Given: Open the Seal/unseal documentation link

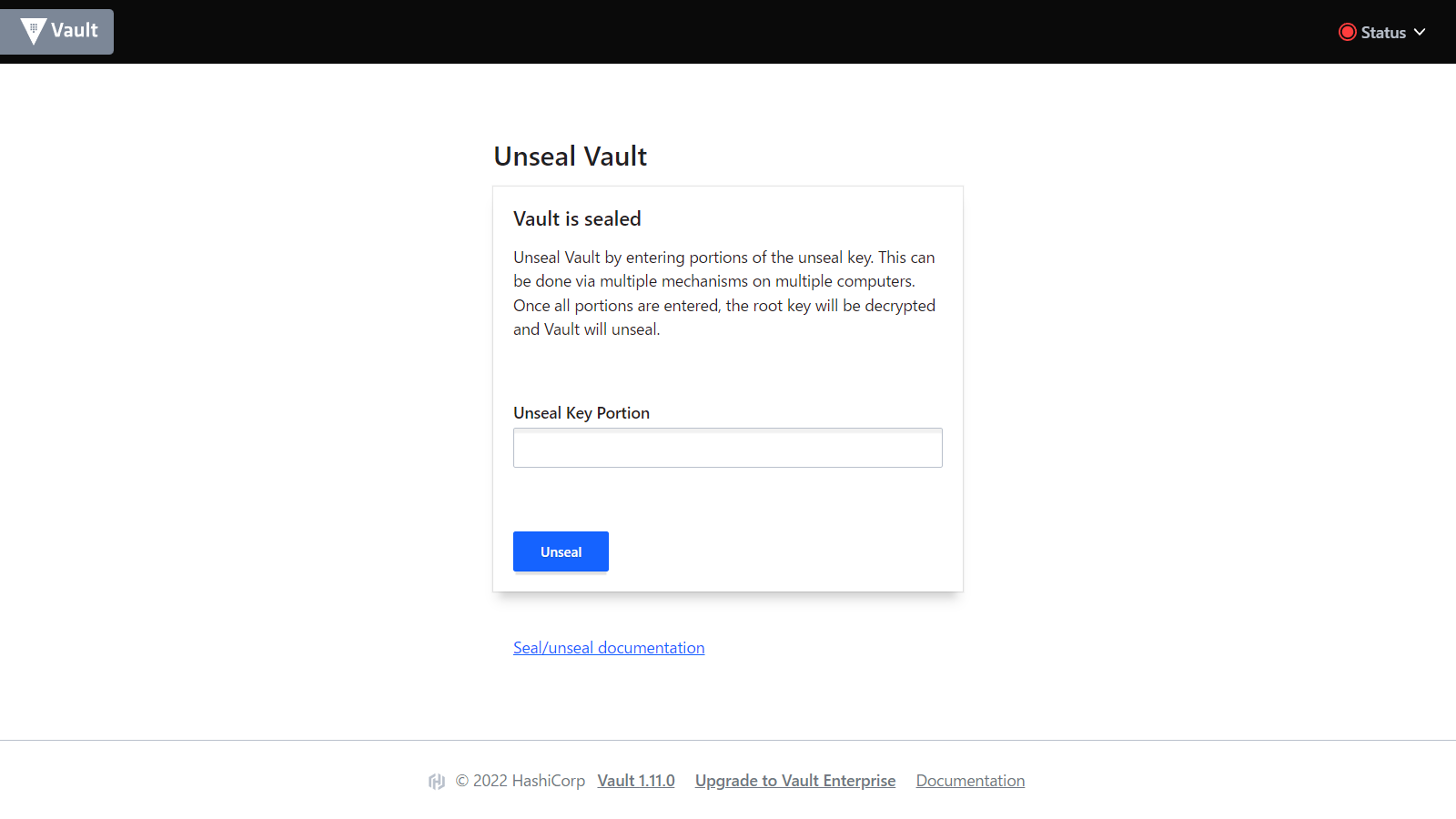Looking at the screenshot, I should coord(608,648).
